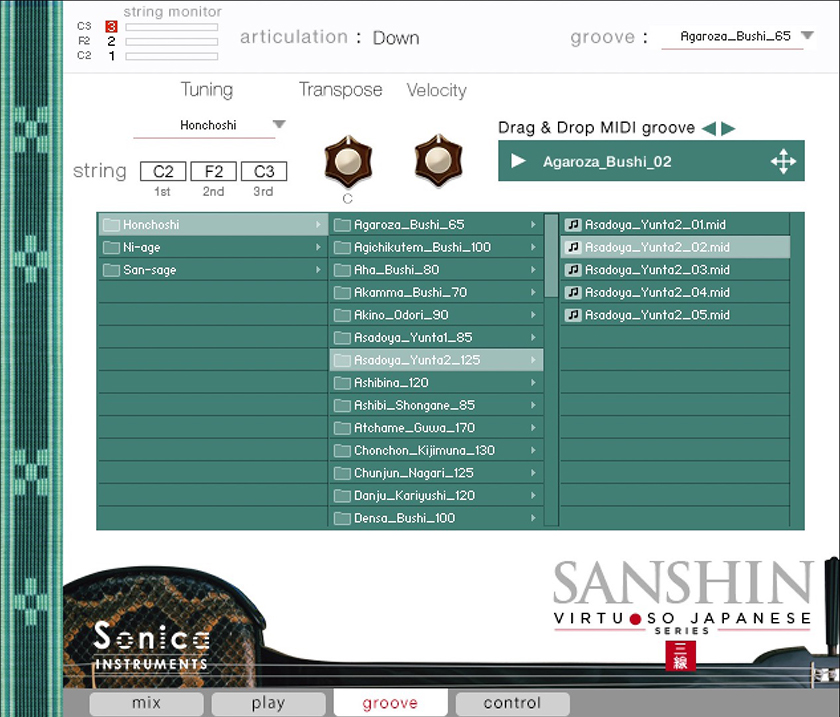840x717 pixels.
Task: Click folder icon beside Atchame_Guwa_170
Action: tap(342, 428)
